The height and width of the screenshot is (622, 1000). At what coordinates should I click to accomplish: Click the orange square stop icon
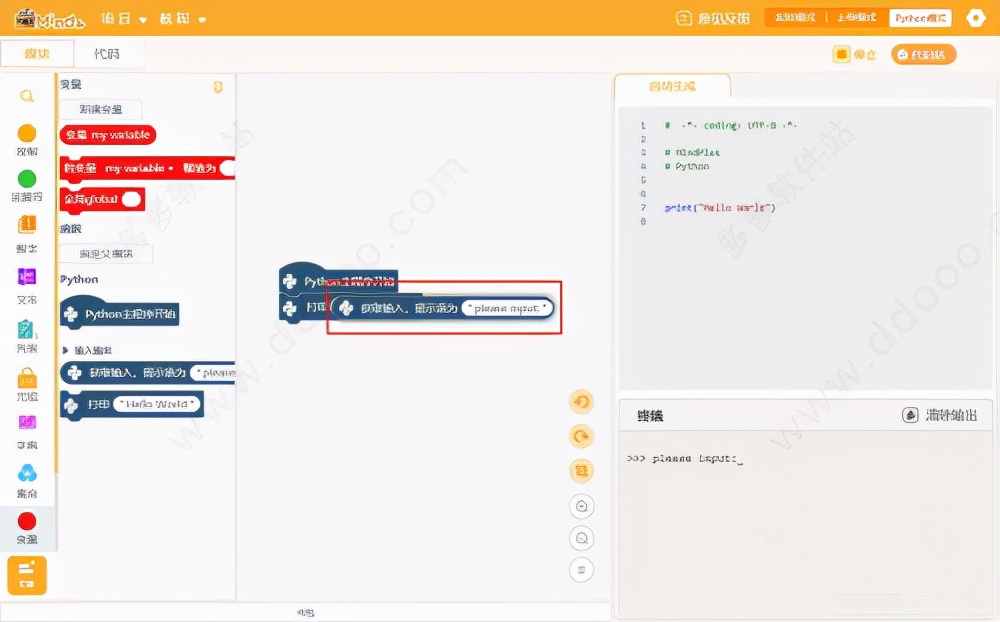(841, 54)
